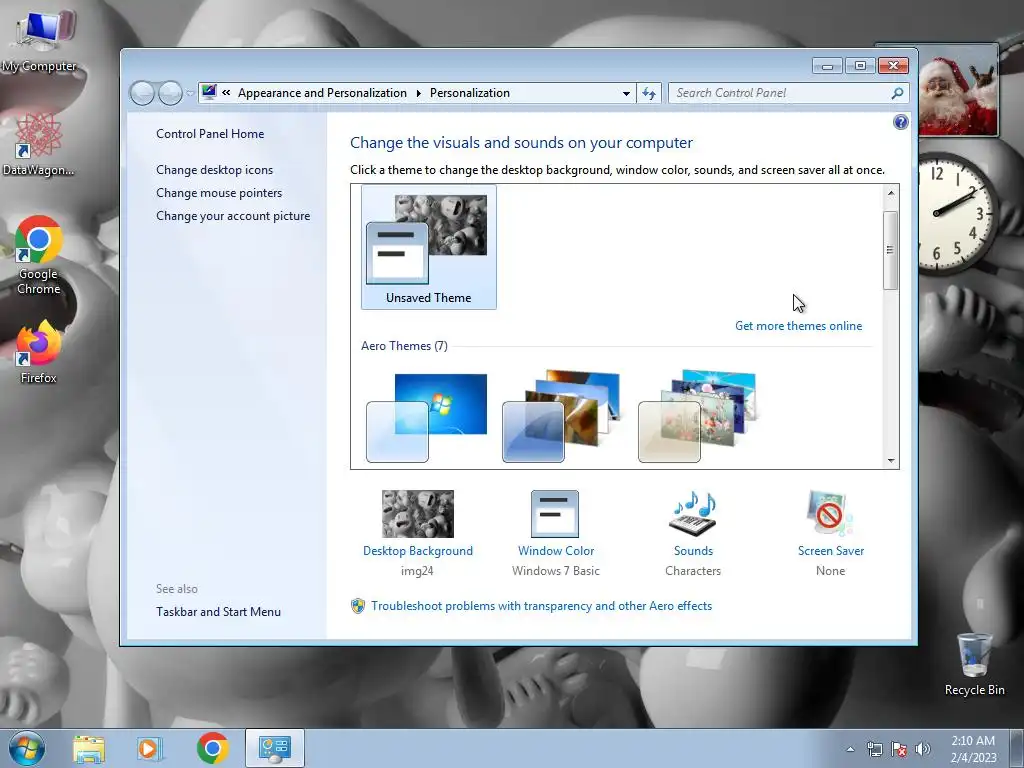Viewport: 1024px width, 768px height.
Task: Click the blue help question mark icon
Action: point(901,122)
